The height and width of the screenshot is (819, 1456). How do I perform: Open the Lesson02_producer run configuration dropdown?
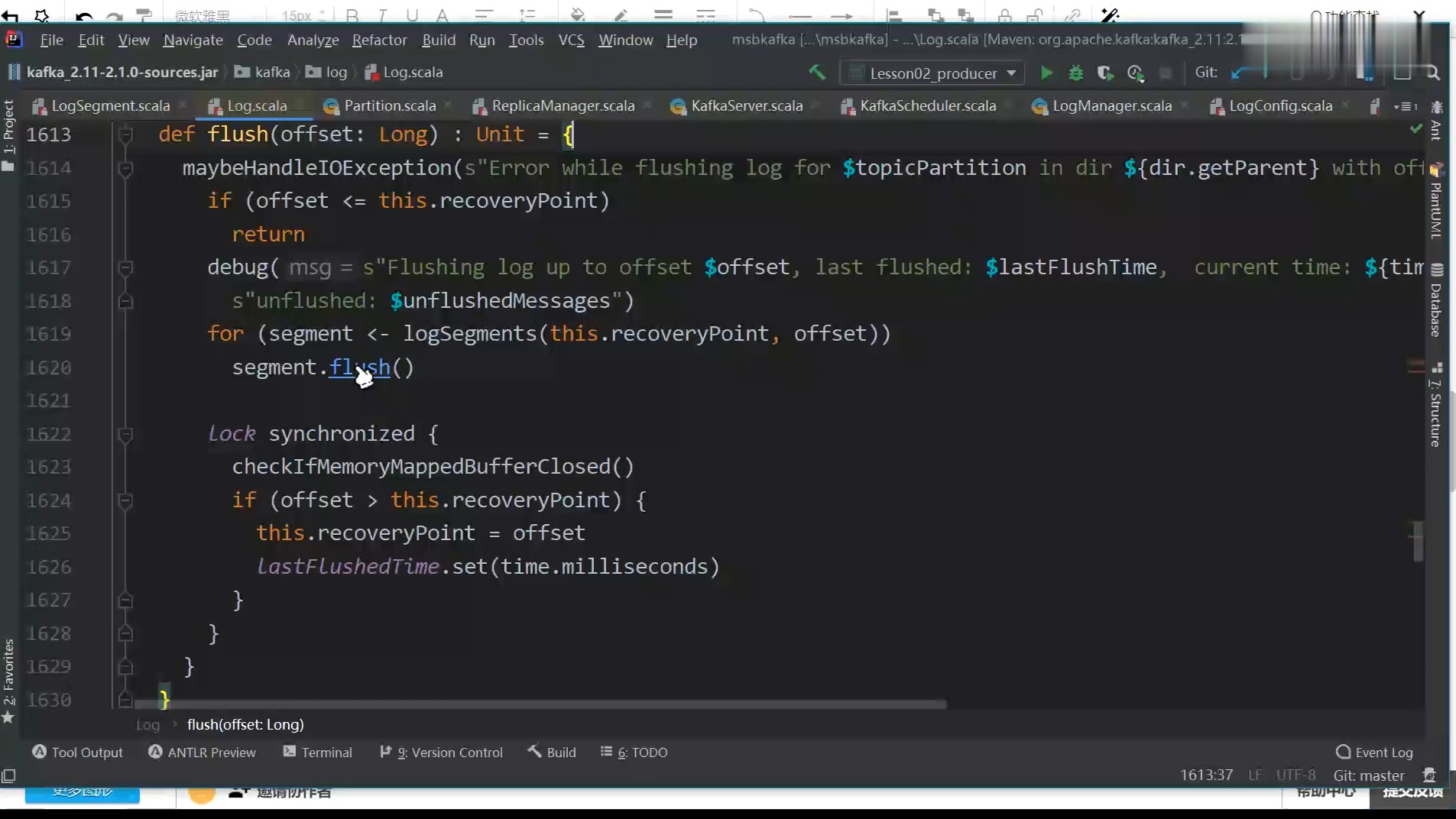point(934,73)
